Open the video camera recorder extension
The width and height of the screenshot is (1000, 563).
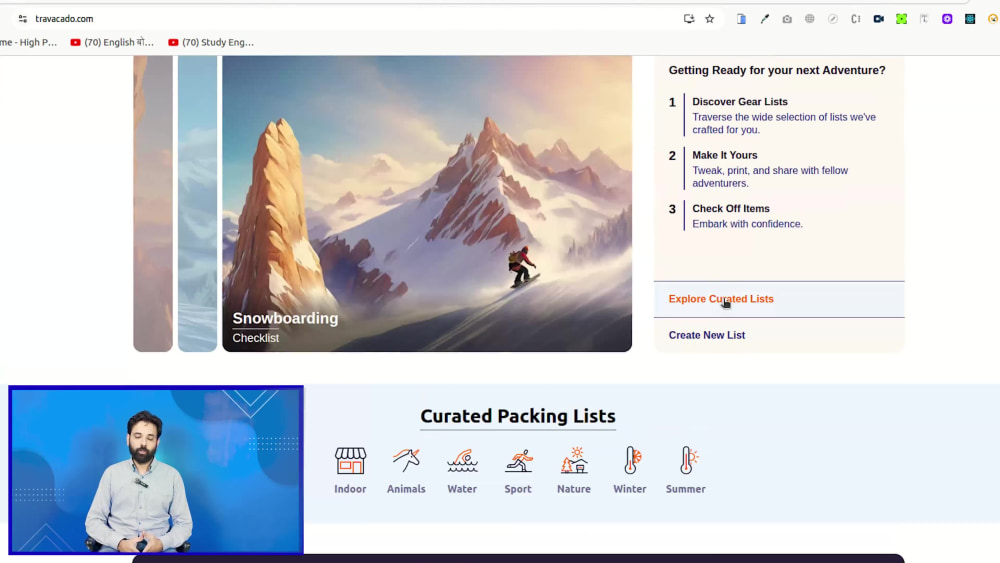click(x=879, y=19)
